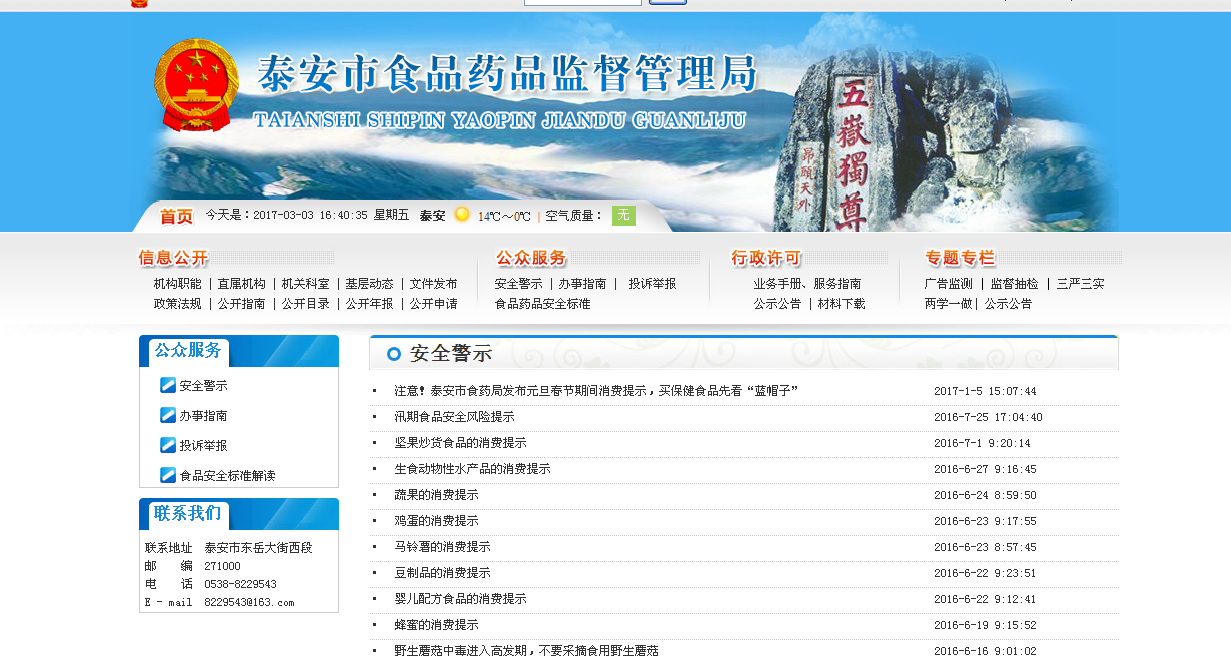Click the icon beside 食品安全标准解读
Image resolution: width=1231 pixels, height=665 pixels.
click(168, 475)
